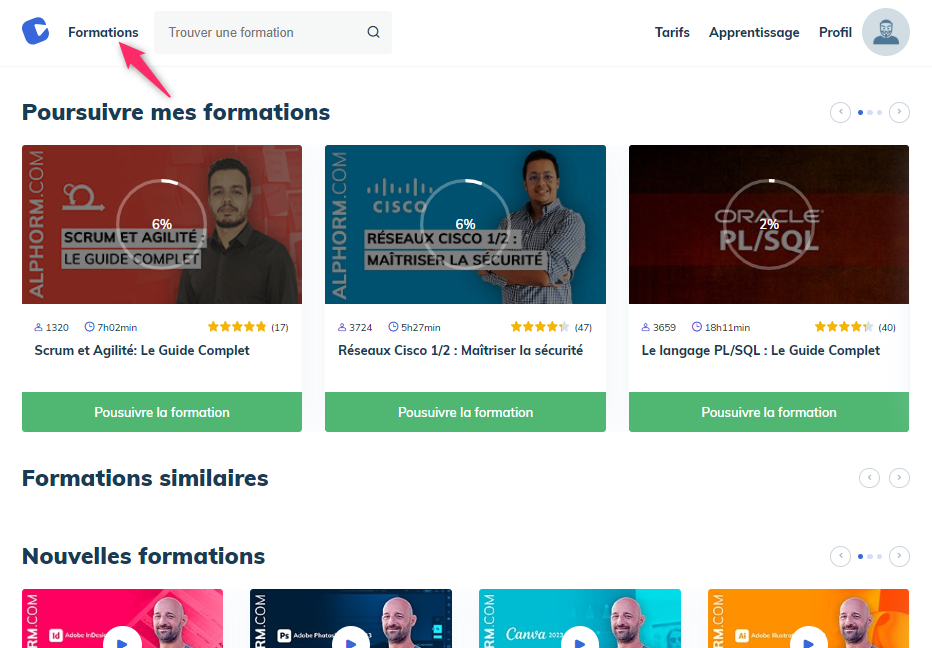
Task: Click the 1320 learners icon on Scrum card
Action: (39, 327)
